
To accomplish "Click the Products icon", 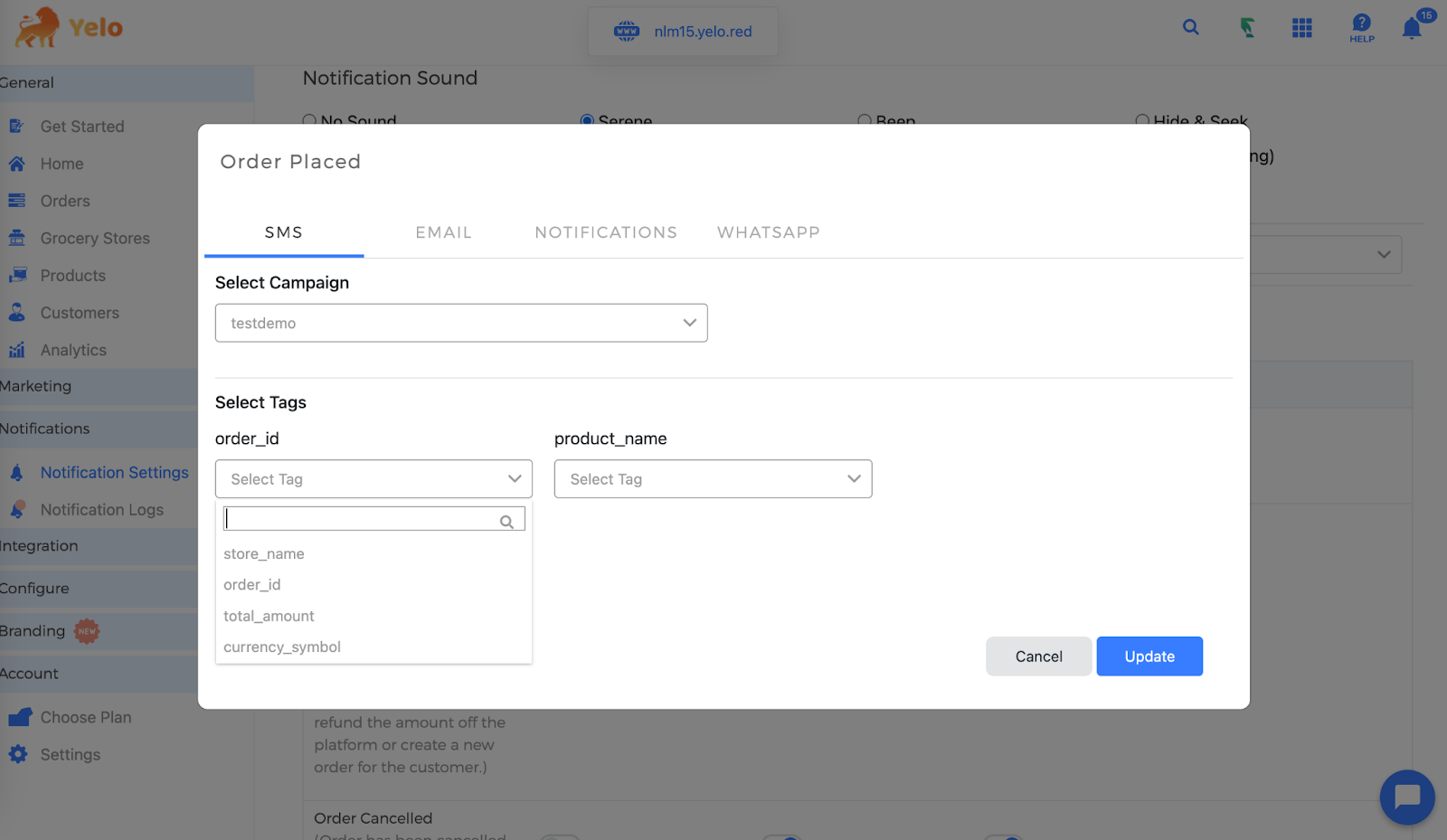I will coord(17,275).
